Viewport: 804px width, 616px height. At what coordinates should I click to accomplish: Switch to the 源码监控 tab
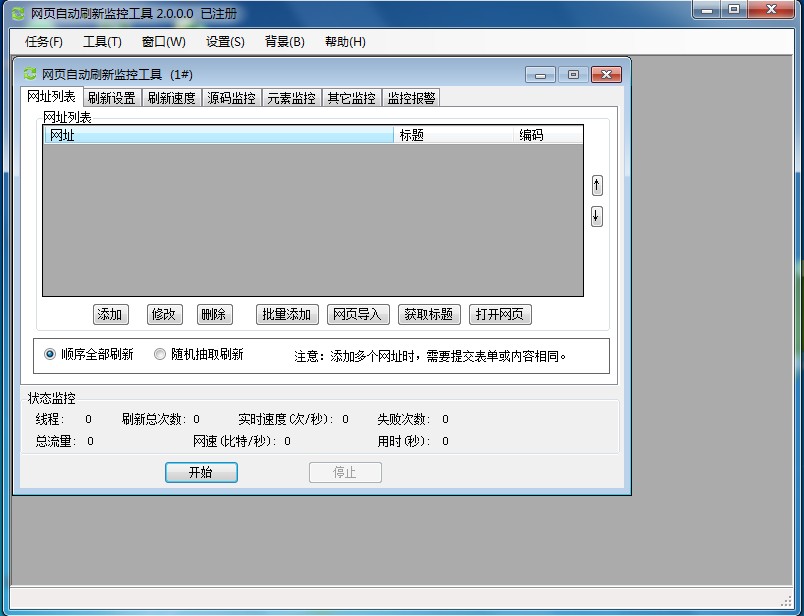click(x=231, y=98)
